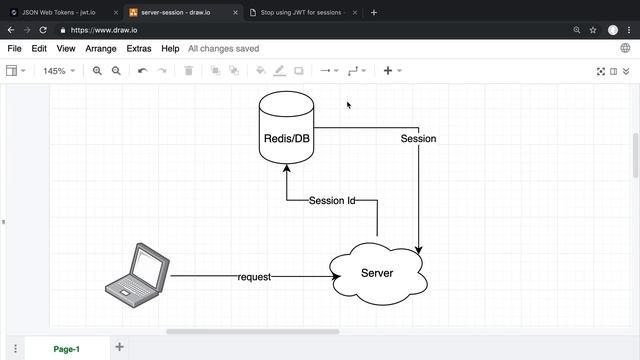Toggle fullscreen mode icon
Screen dimensions: 640x360
(x=601, y=71)
